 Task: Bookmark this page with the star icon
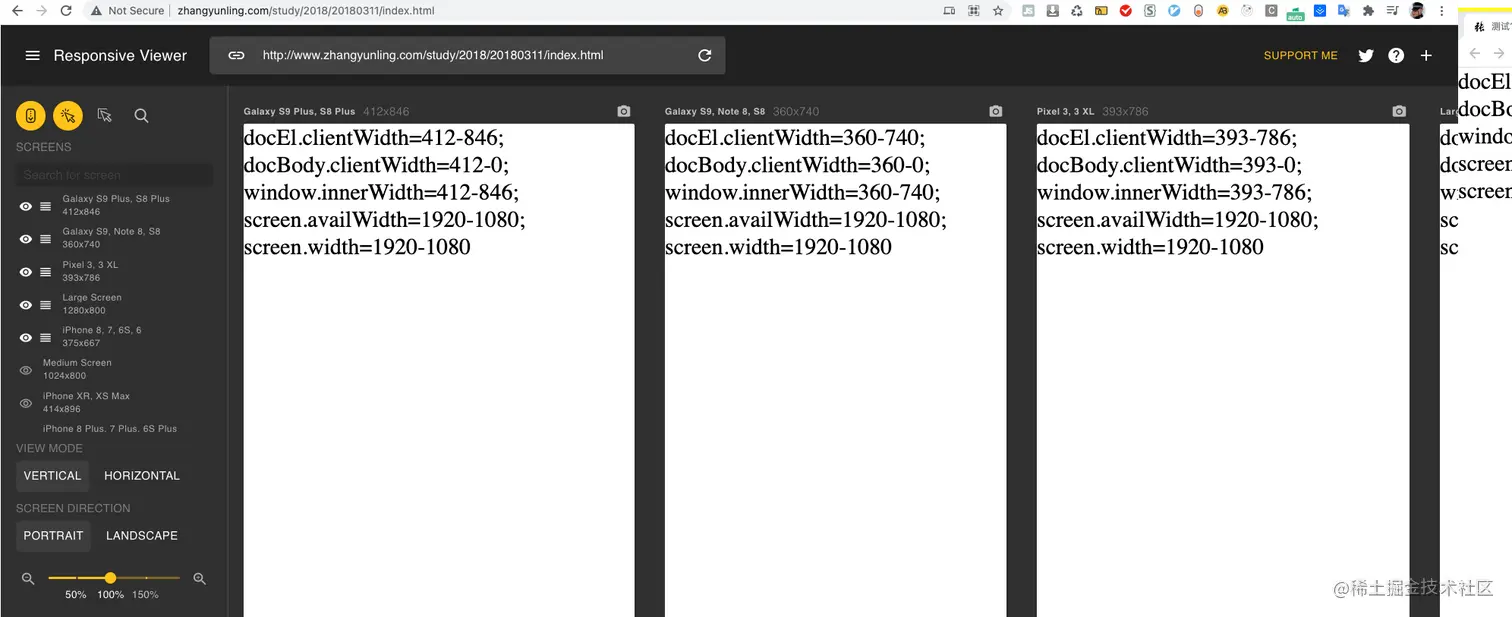[x=998, y=11]
